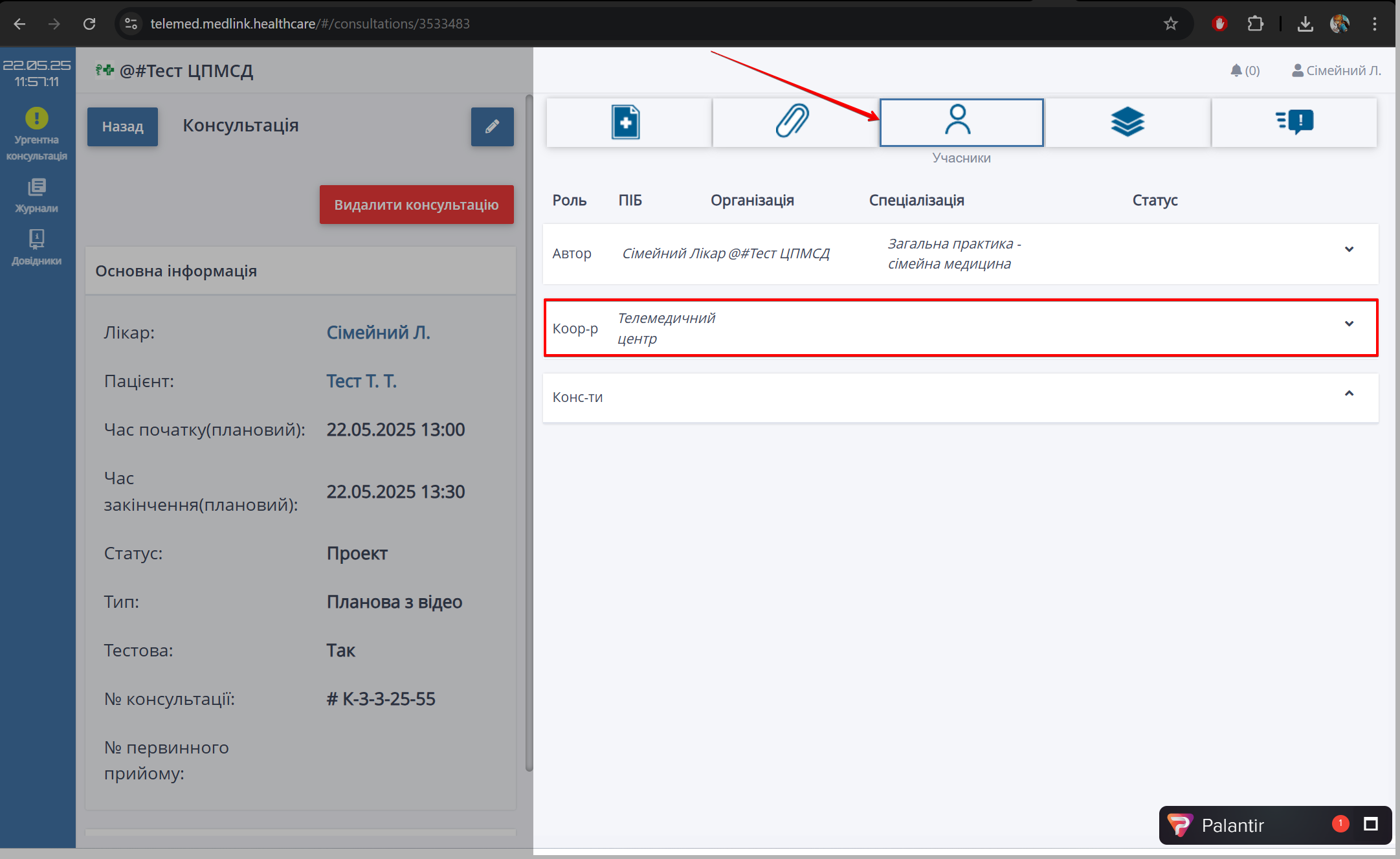
Task: Select the Учасники participants tab
Action: coord(961,122)
